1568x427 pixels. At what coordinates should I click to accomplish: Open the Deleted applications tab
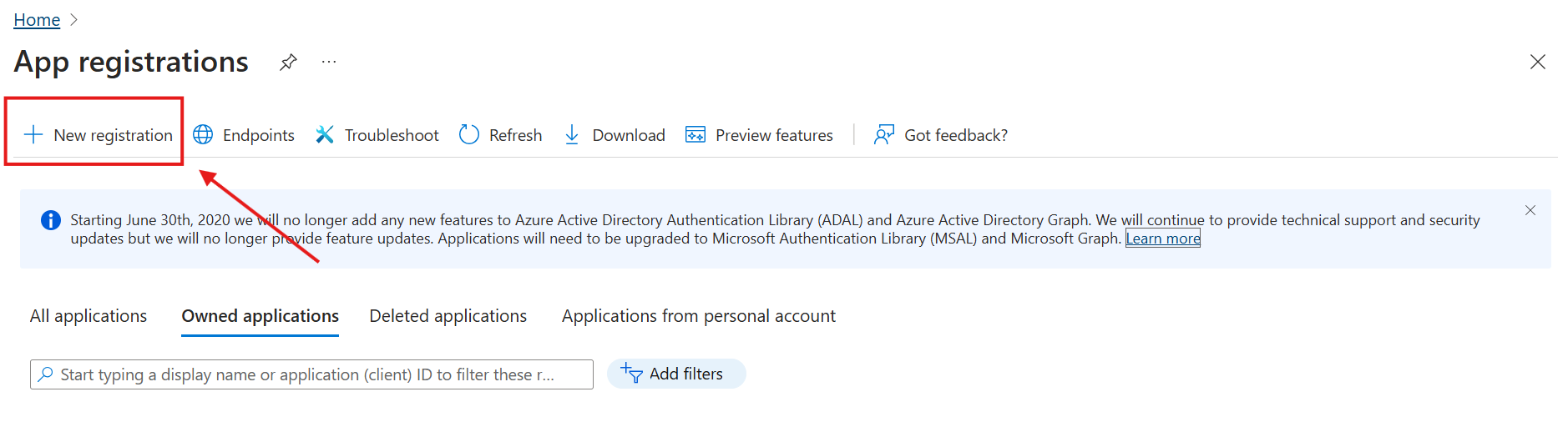coord(448,316)
